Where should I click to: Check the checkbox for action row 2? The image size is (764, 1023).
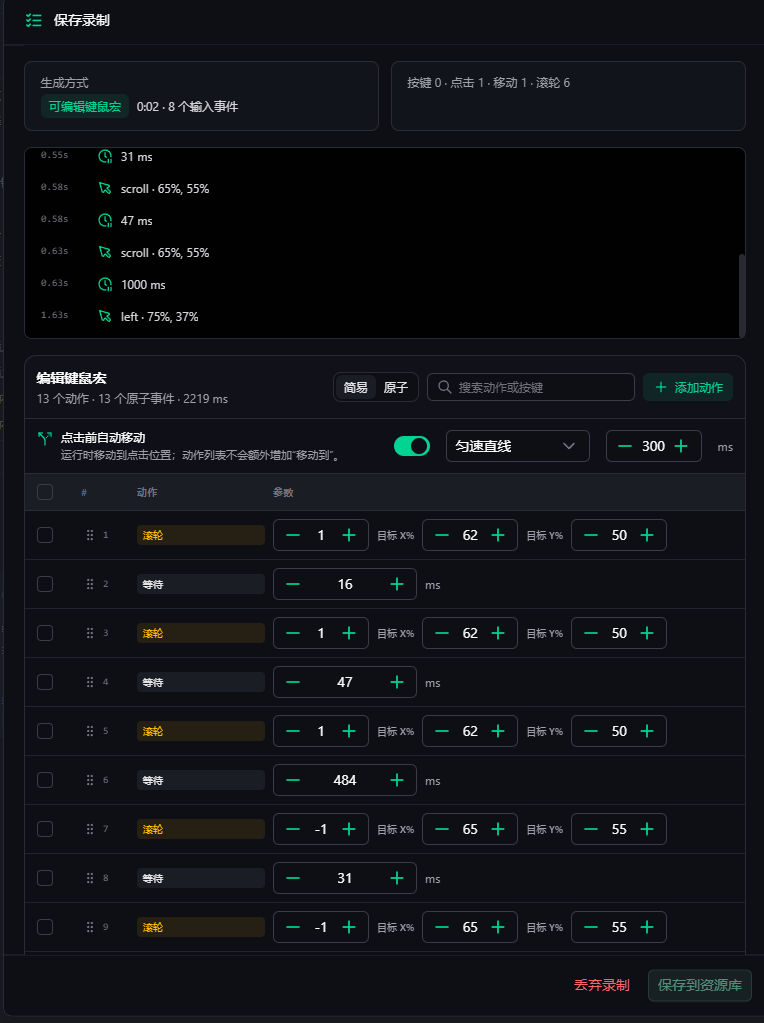pos(45,584)
